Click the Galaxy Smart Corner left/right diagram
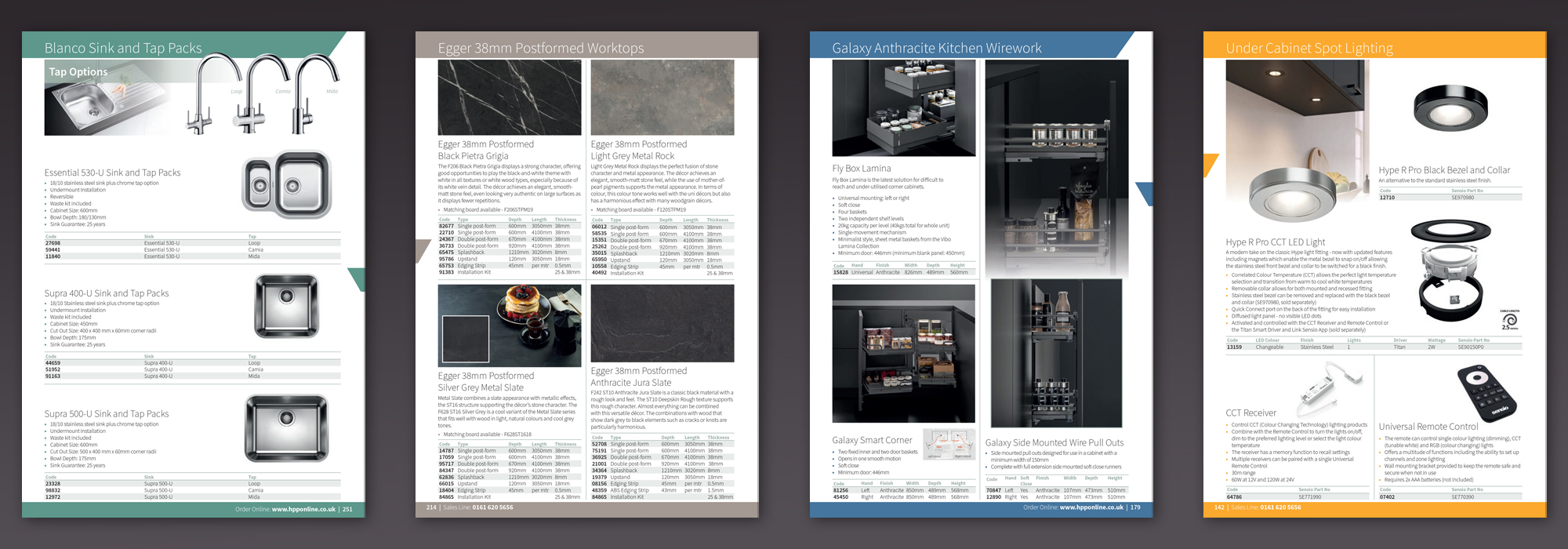The height and width of the screenshot is (549, 1568). pos(949,444)
